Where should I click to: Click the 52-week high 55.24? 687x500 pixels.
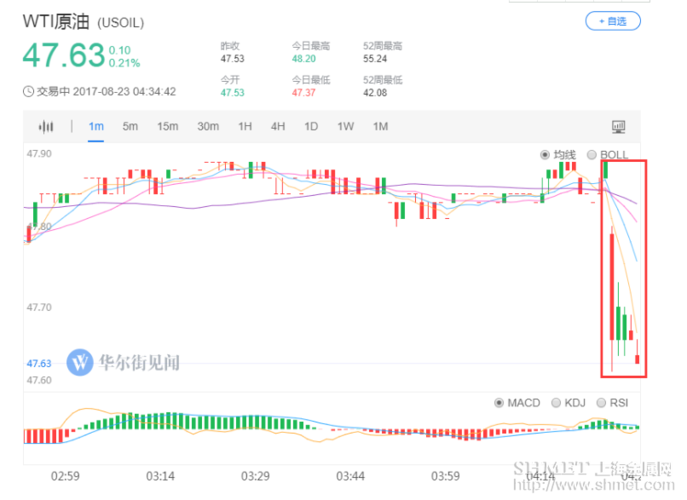coord(375,59)
